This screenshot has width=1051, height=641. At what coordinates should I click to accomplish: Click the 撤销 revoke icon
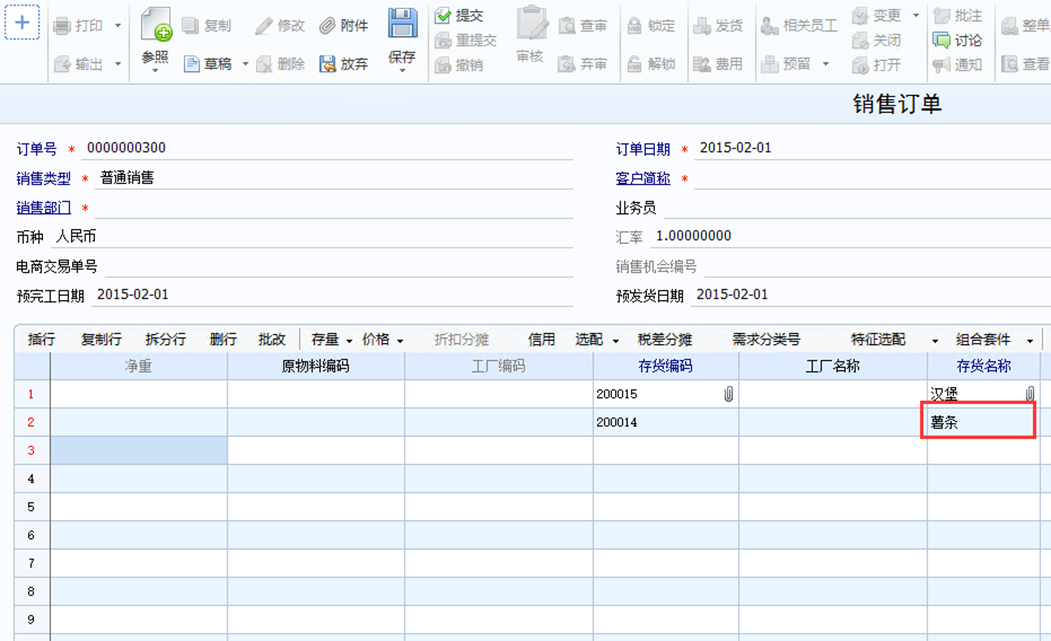(442, 65)
